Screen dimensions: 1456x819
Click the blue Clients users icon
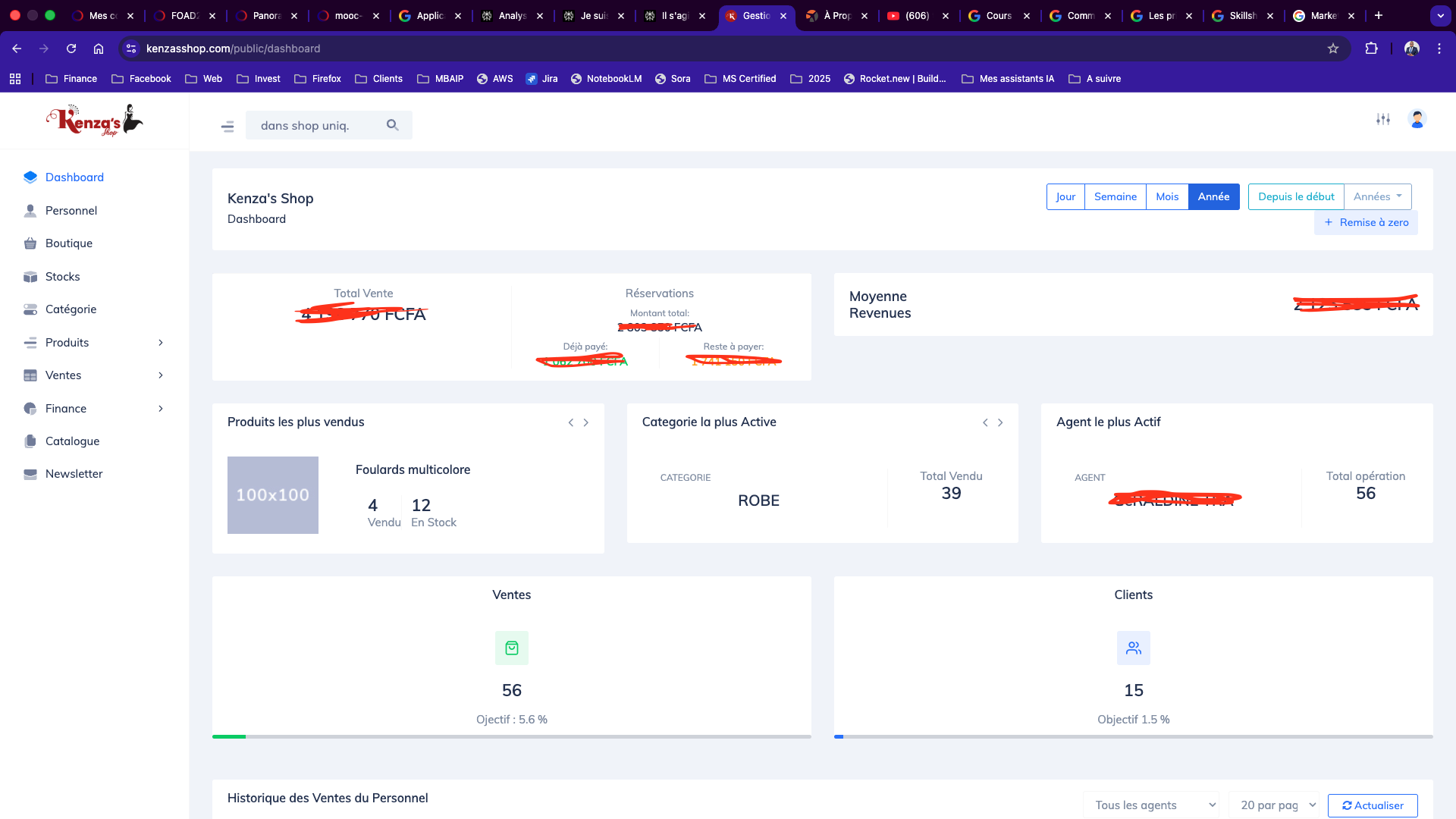[1134, 648]
